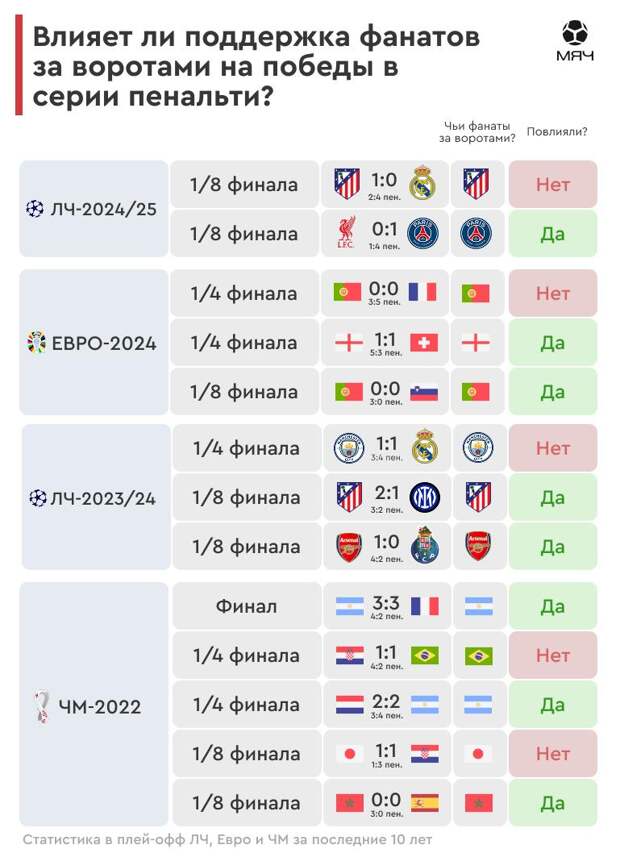Viewport: 620px width, 857px height.
Task: Select the ЛЧ-2024/25 tournament block
Action: click(x=94, y=209)
